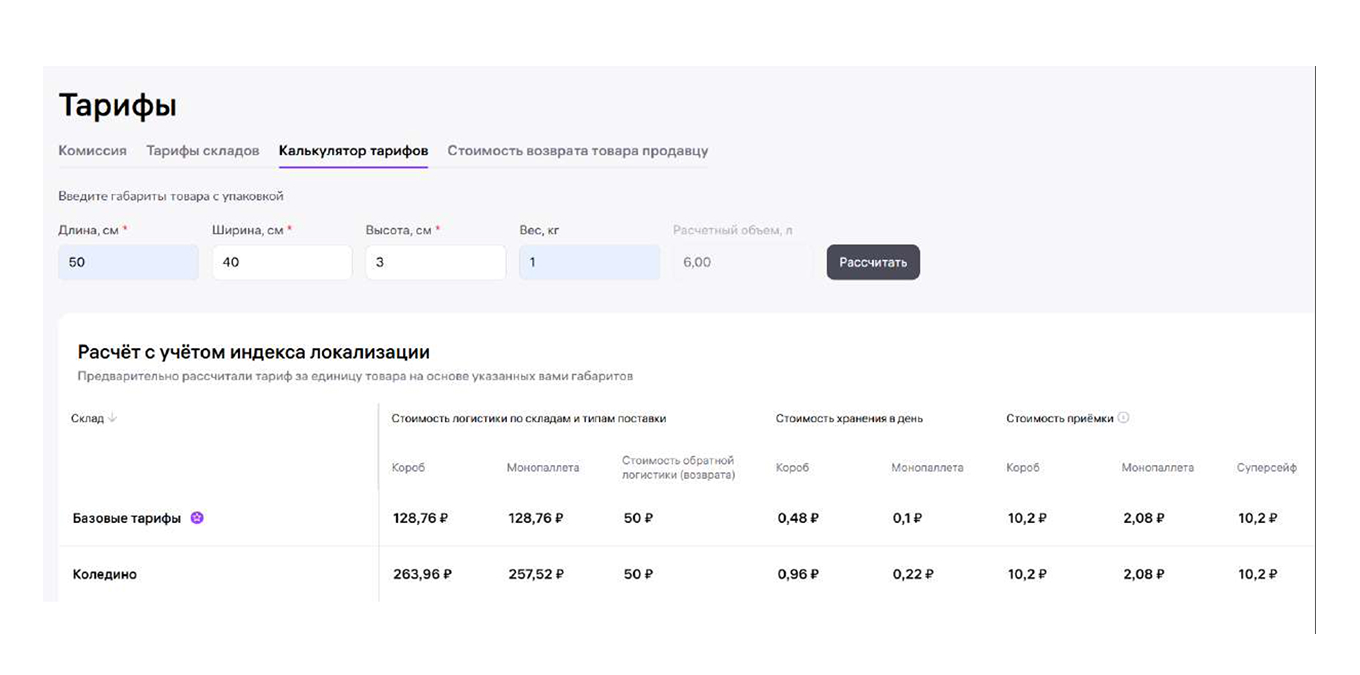This screenshot has width=1360, height=675.
Task: Click the Ширина, см input field
Action: tap(282, 262)
